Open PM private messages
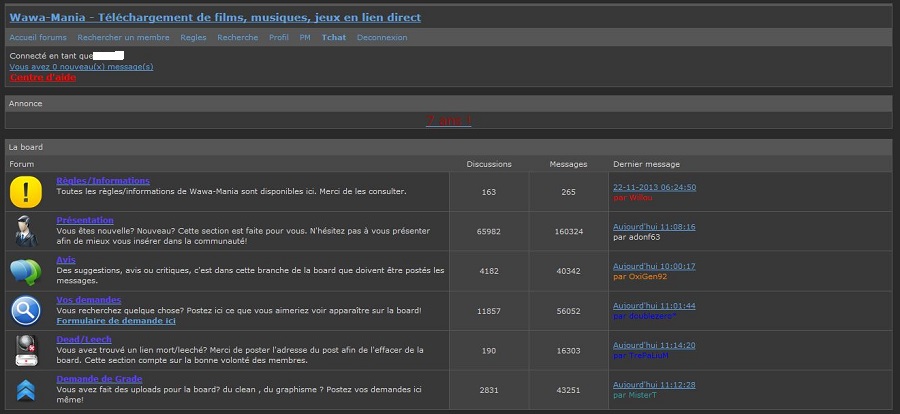 (305, 37)
